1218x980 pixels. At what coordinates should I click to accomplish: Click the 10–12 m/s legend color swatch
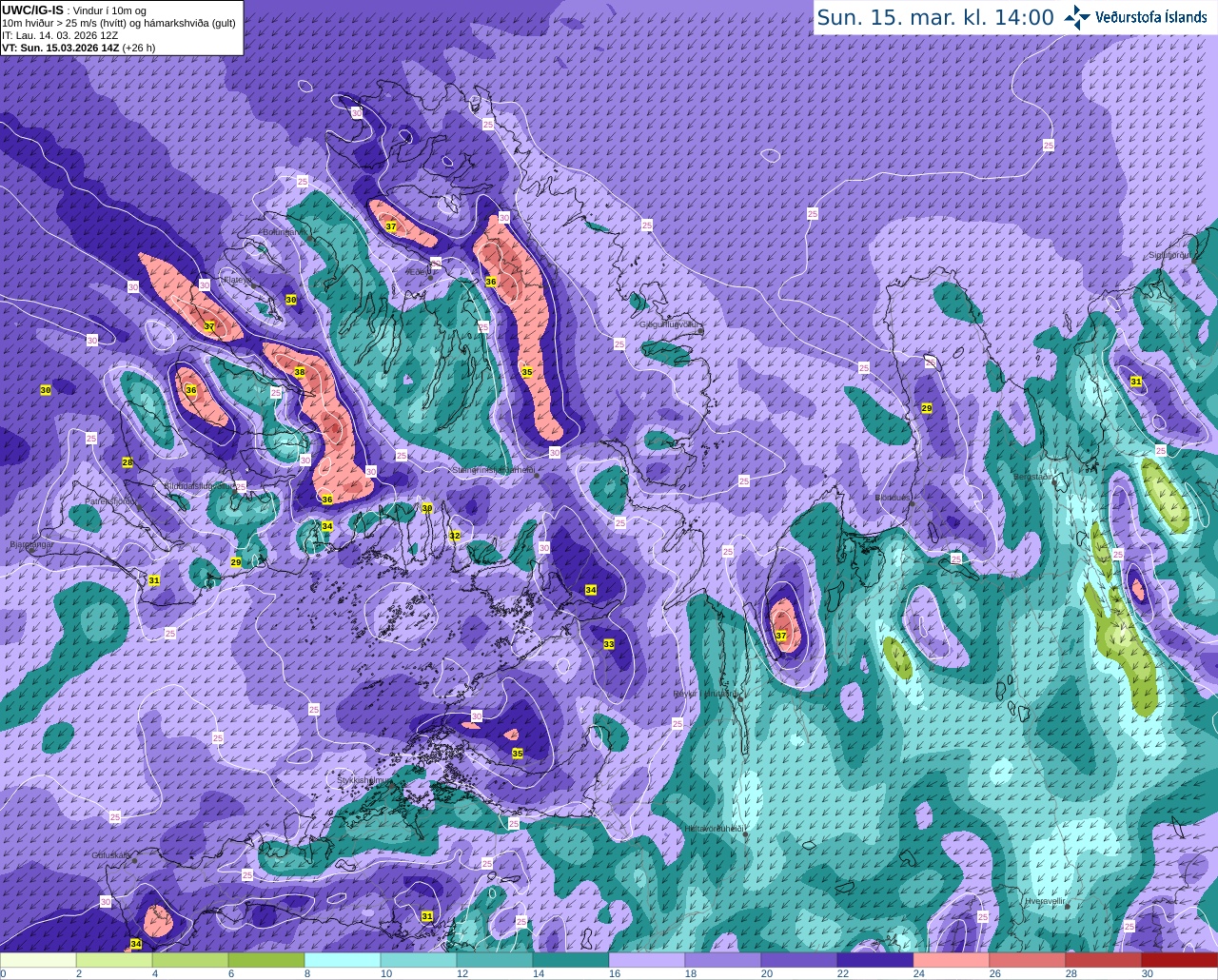click(419, 959)
